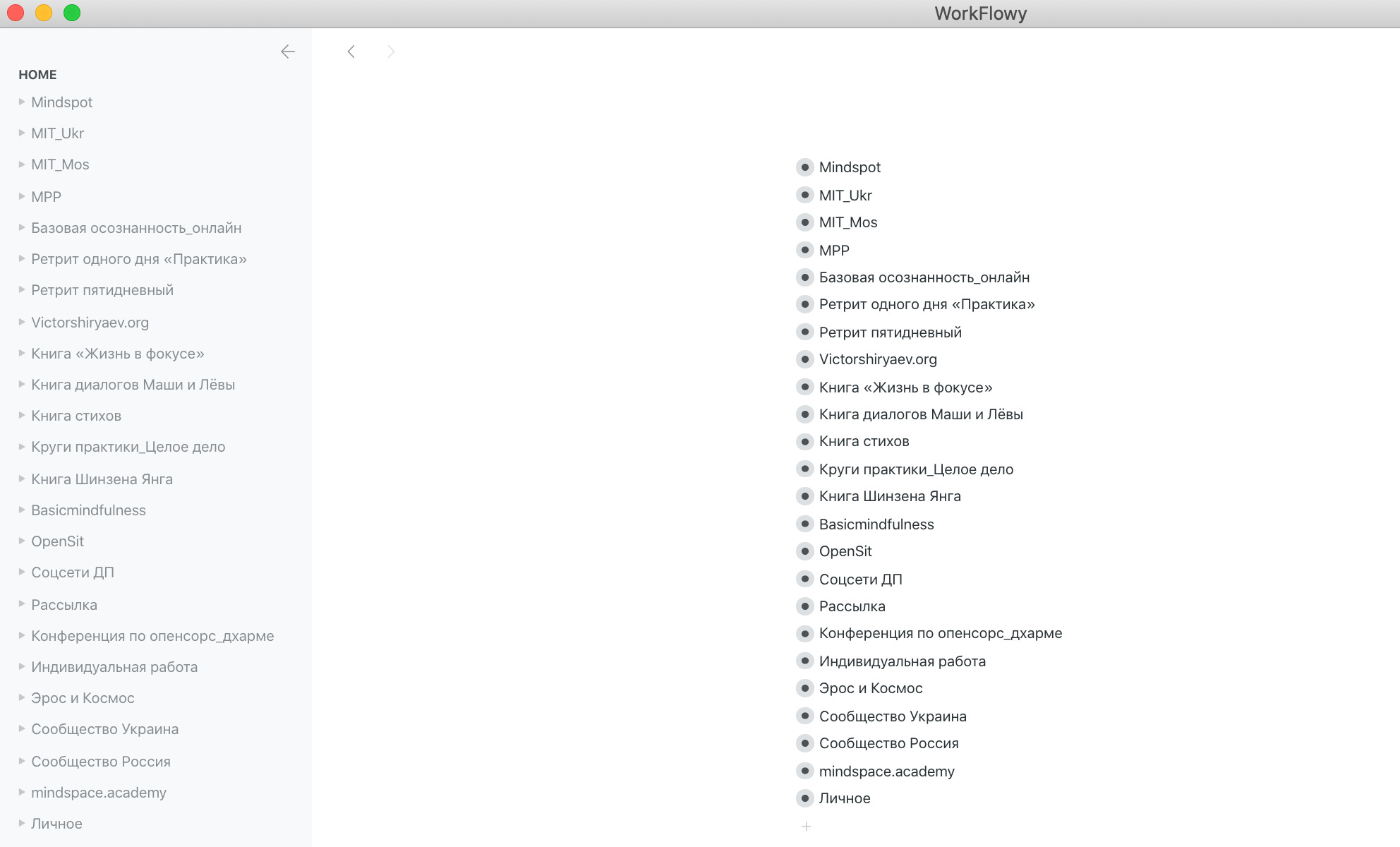Minimize the WorkFlowy window with yellow button

(44, 13)
